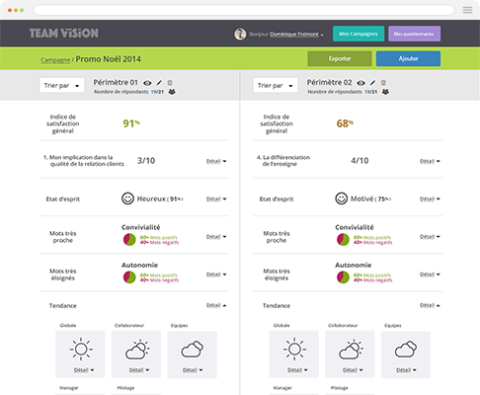The width and height of the screenshot is (480, 395).
Task: Click the user avatar next to Bonjour
Action: click(240, 34)
